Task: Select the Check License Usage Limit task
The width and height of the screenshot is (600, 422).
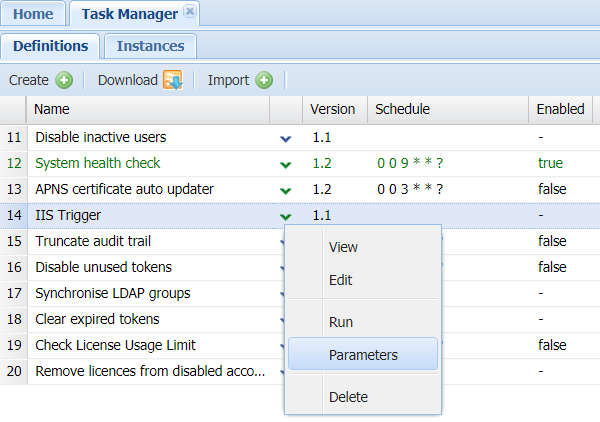Action: (x=115, y=345)
